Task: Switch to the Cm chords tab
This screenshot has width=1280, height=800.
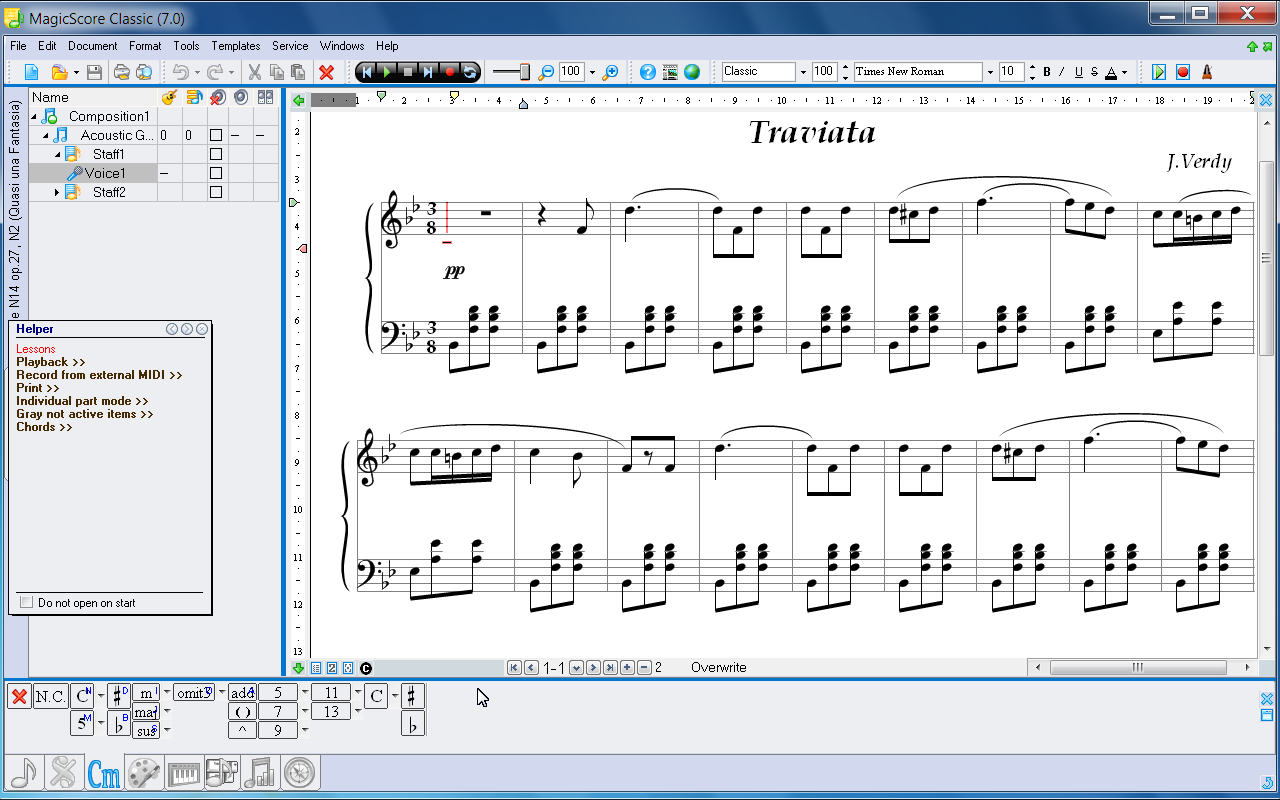Action: (104, 773)
